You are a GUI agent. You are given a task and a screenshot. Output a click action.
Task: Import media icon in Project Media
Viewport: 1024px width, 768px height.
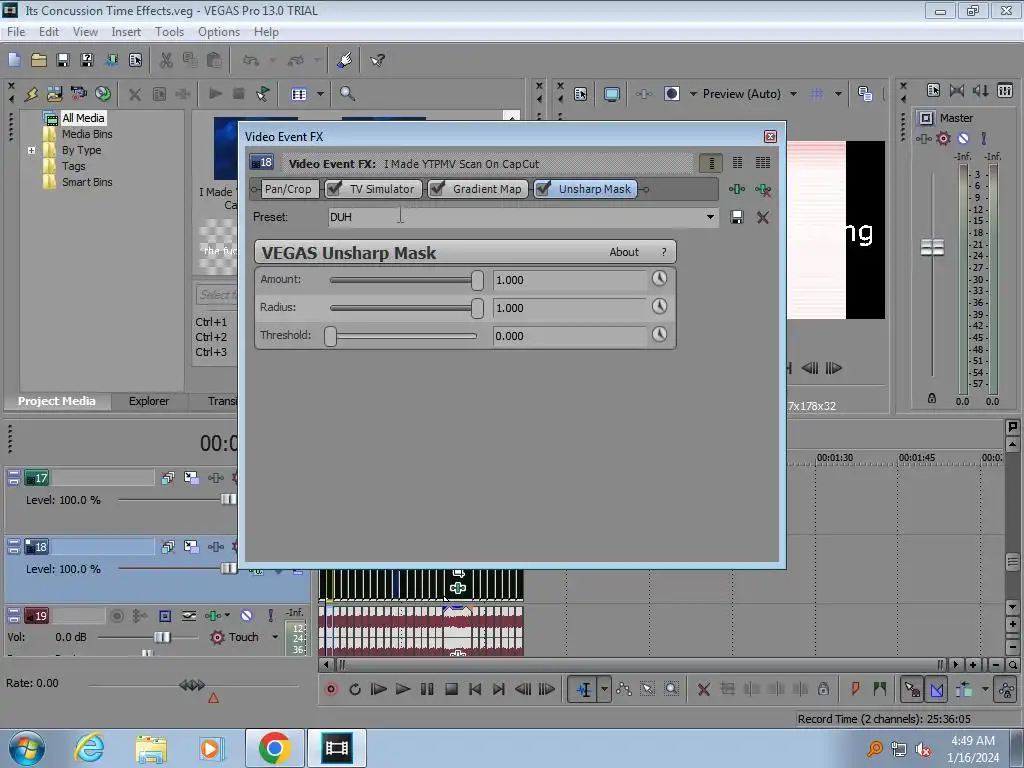click(x=54, y=93)
